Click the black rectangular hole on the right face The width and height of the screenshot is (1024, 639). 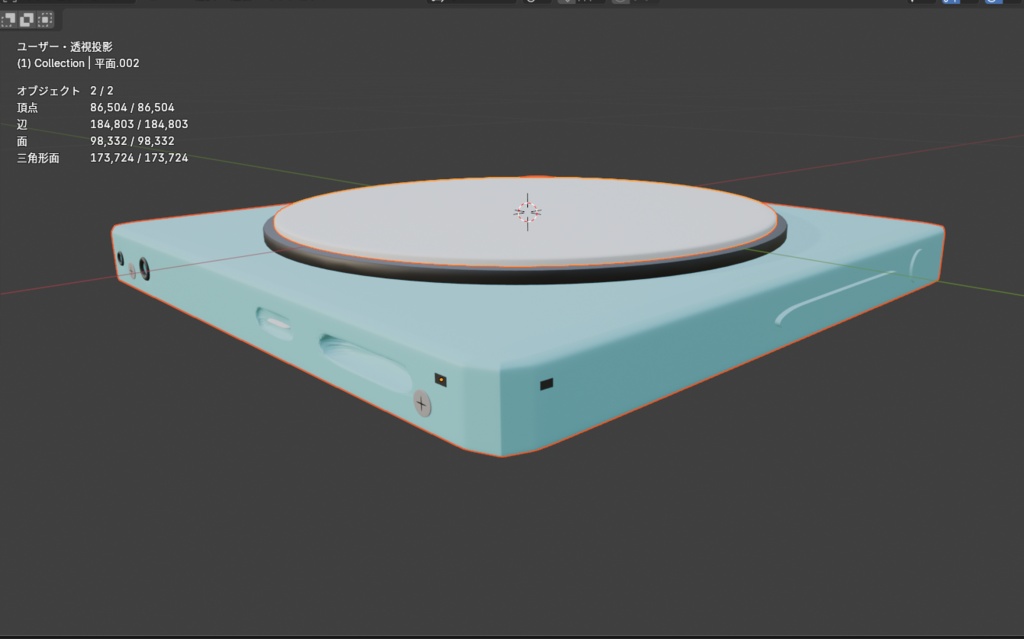point(547,384)
